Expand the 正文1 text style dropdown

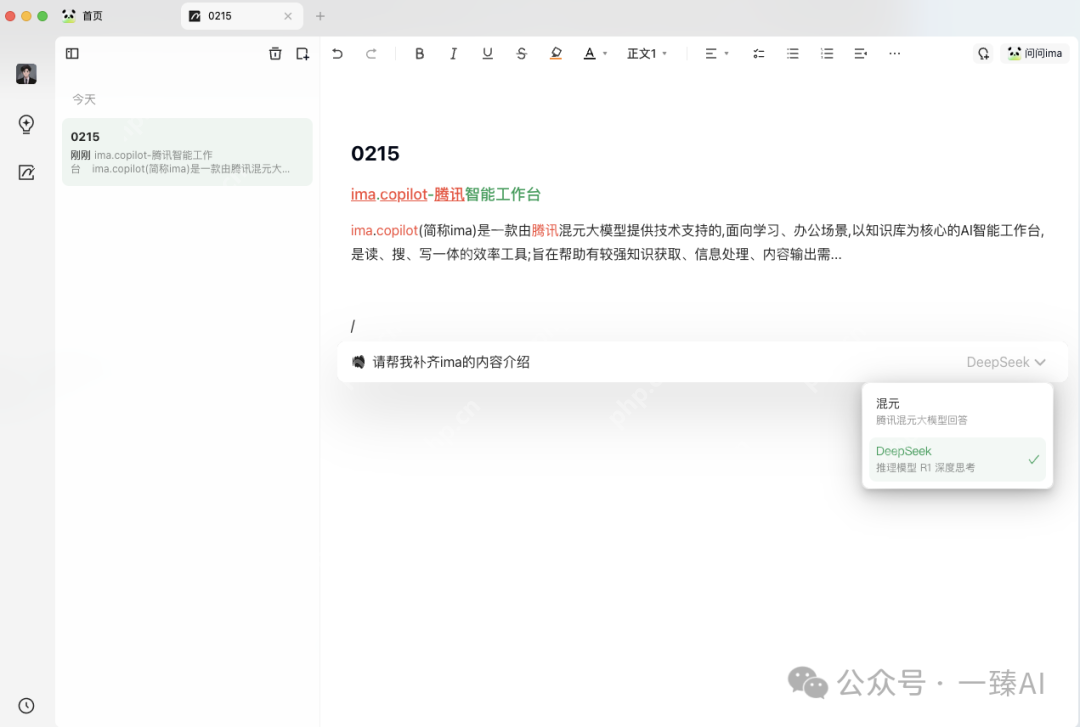647,53
